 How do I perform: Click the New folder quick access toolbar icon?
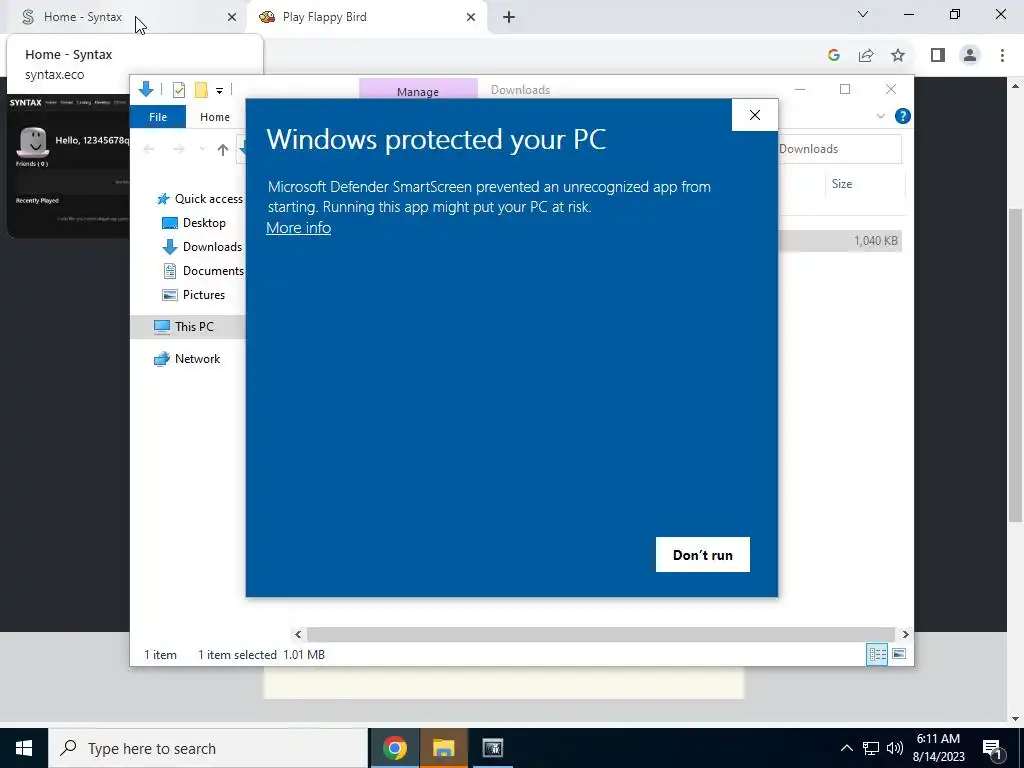click(201, 90)
